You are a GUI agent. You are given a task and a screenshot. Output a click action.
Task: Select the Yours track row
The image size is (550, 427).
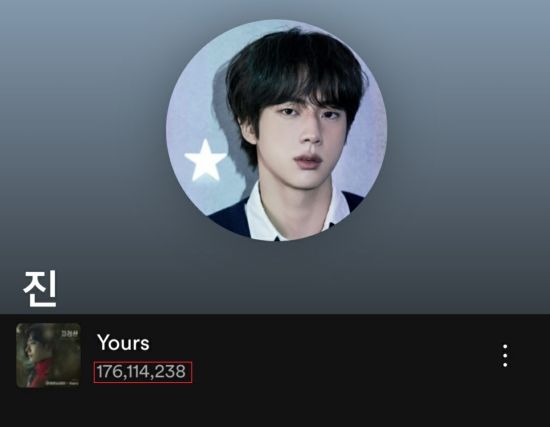tap(275, 355)
